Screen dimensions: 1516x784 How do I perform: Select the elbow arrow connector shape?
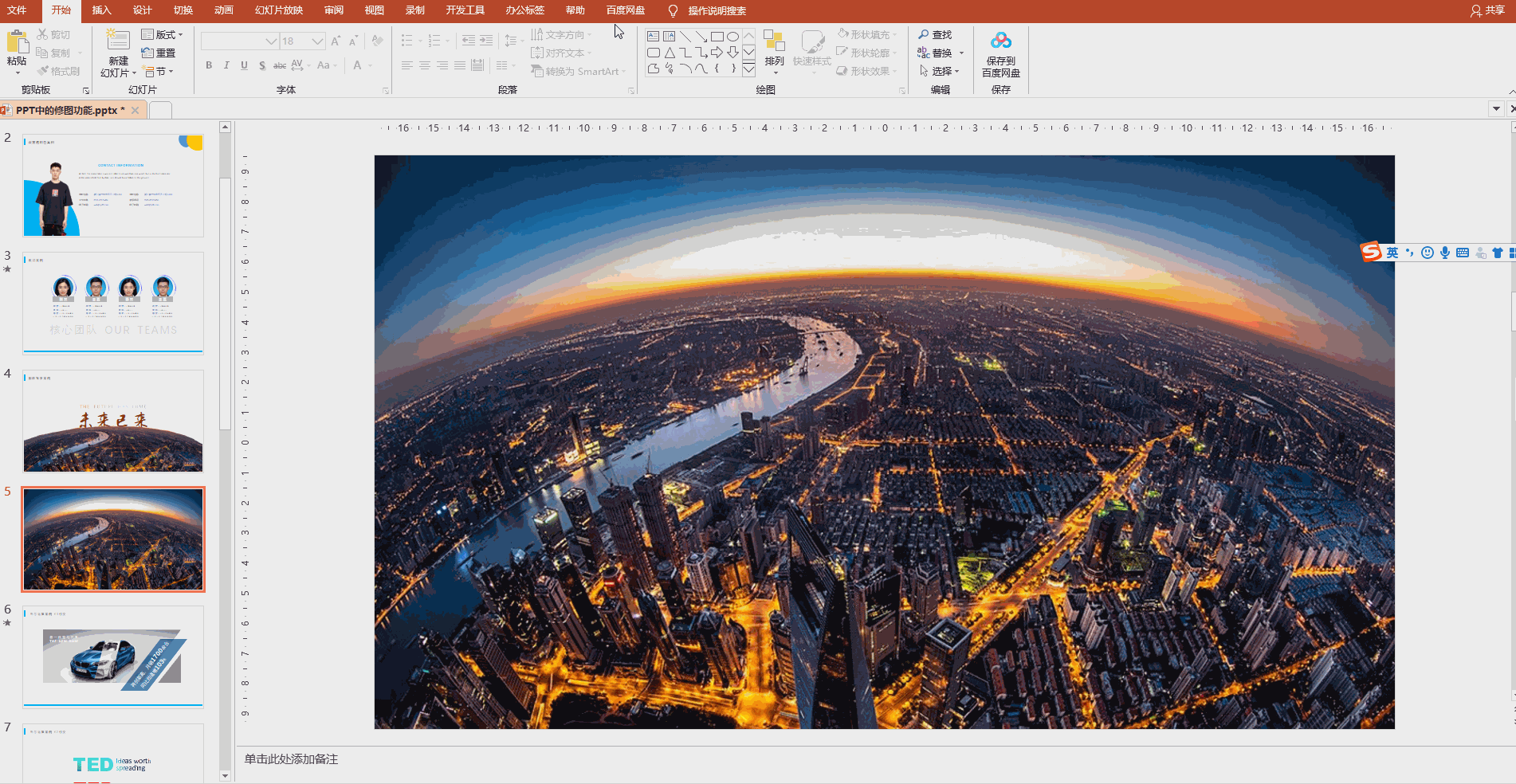pos(701,53)
